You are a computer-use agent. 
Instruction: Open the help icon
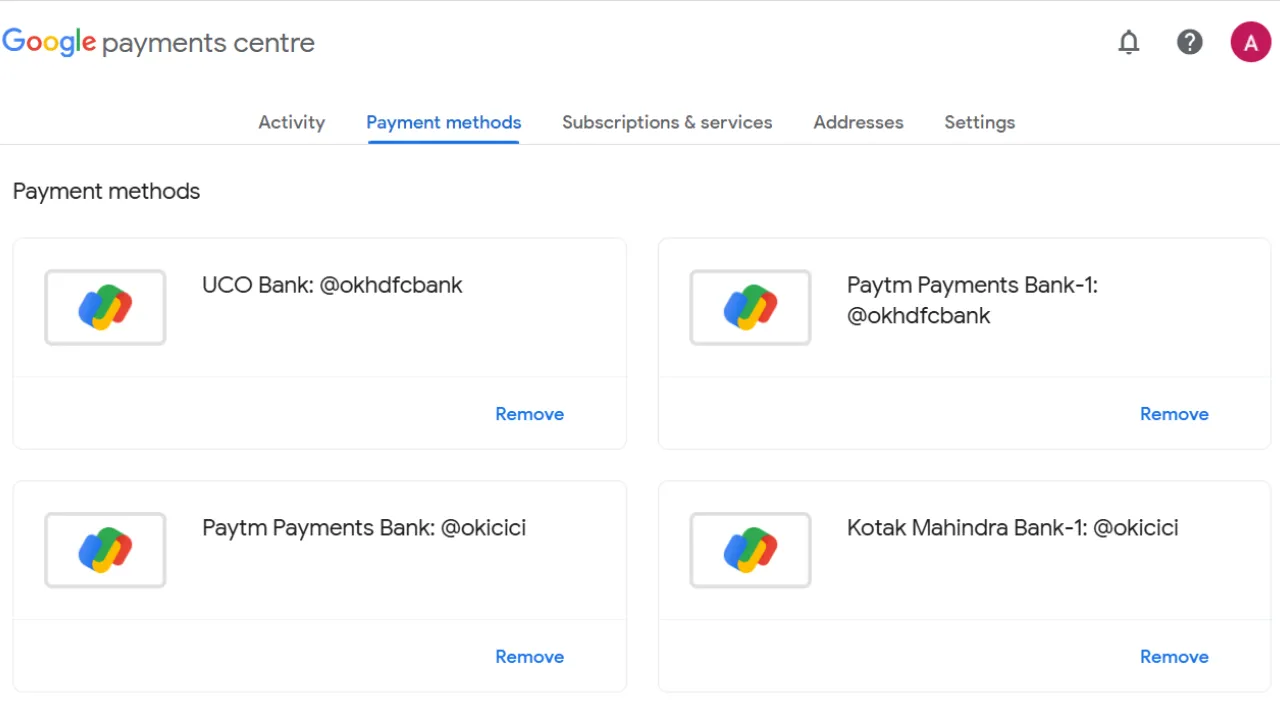1190,42
